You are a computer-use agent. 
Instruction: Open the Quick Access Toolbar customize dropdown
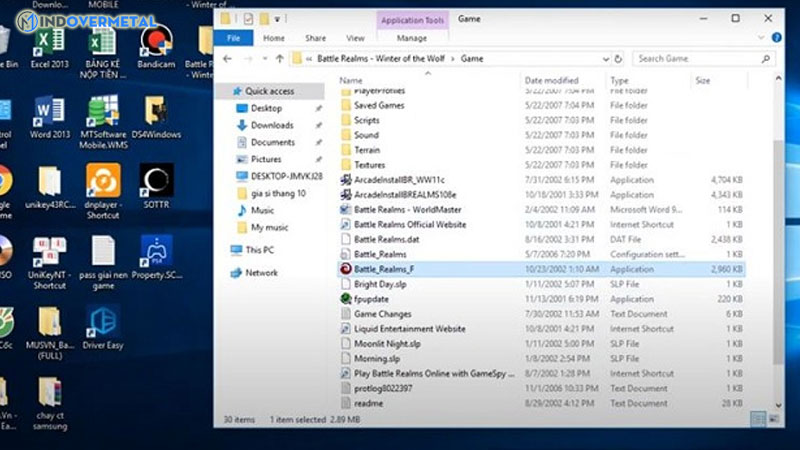point(278,18)
